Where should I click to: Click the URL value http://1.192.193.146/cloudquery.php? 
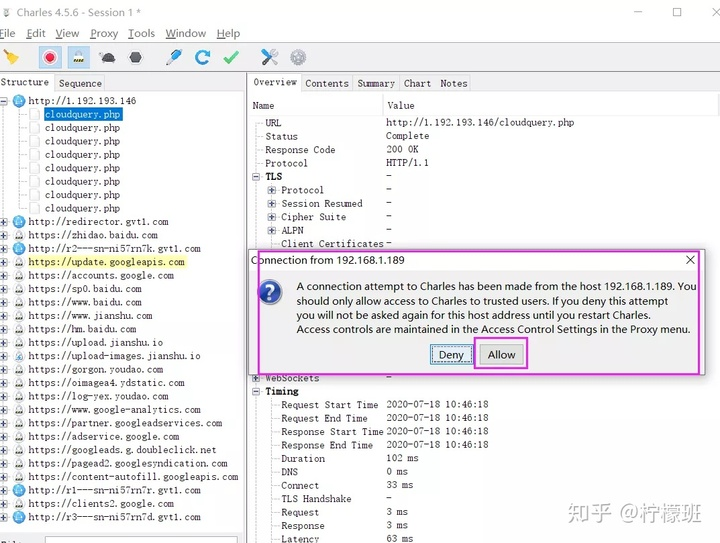[480, 123]
